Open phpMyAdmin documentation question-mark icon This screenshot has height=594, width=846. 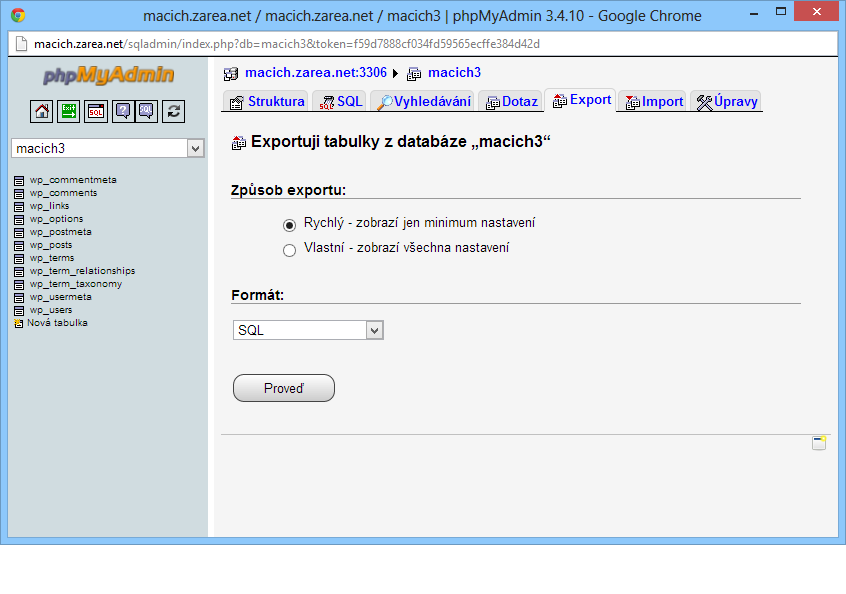(123, 111)
